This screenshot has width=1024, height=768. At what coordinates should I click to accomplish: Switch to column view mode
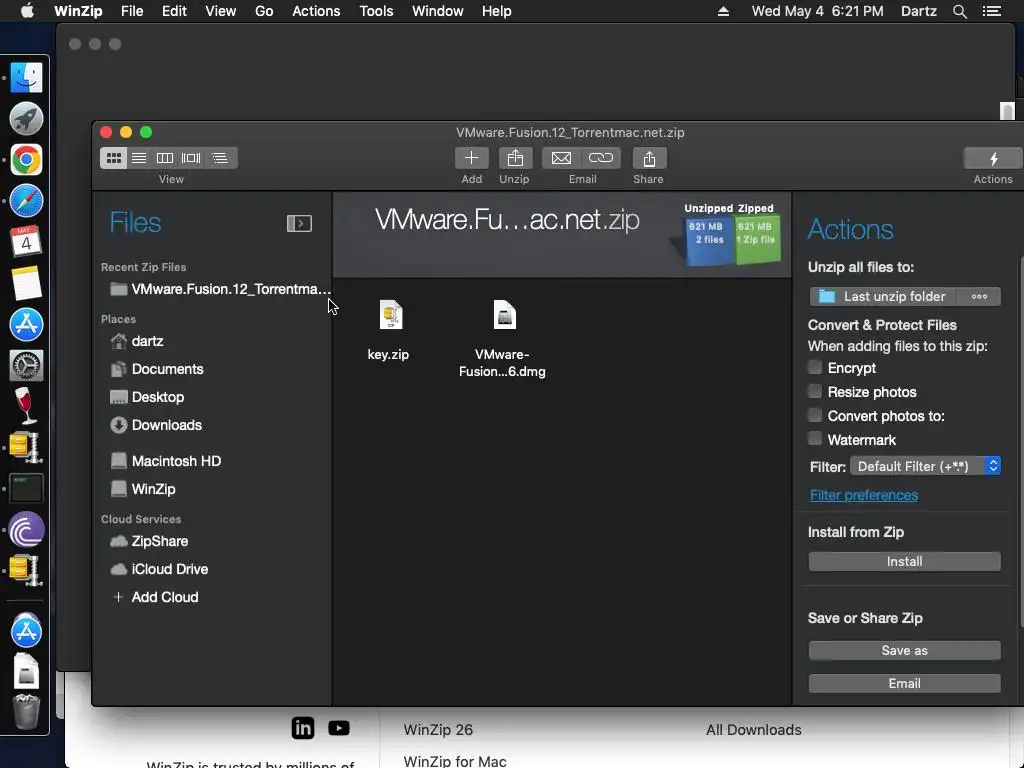point(165,158)
